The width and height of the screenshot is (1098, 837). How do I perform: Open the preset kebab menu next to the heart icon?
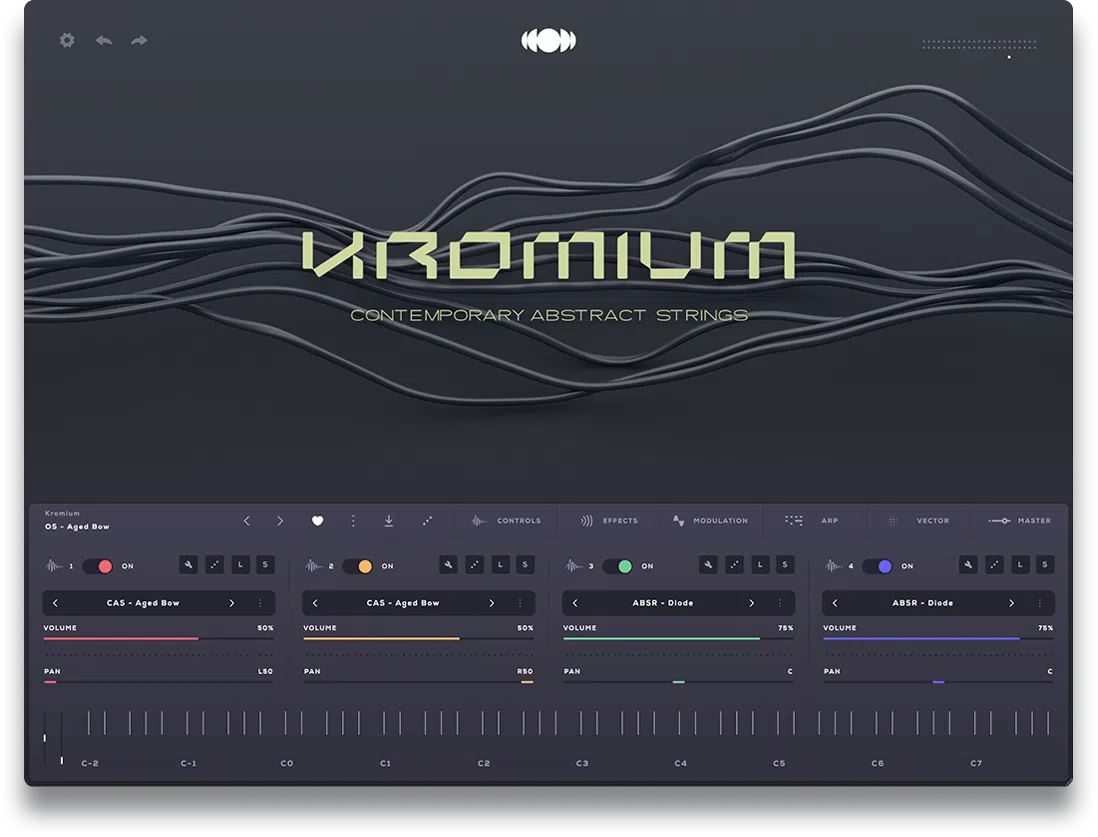click(352, 520)
